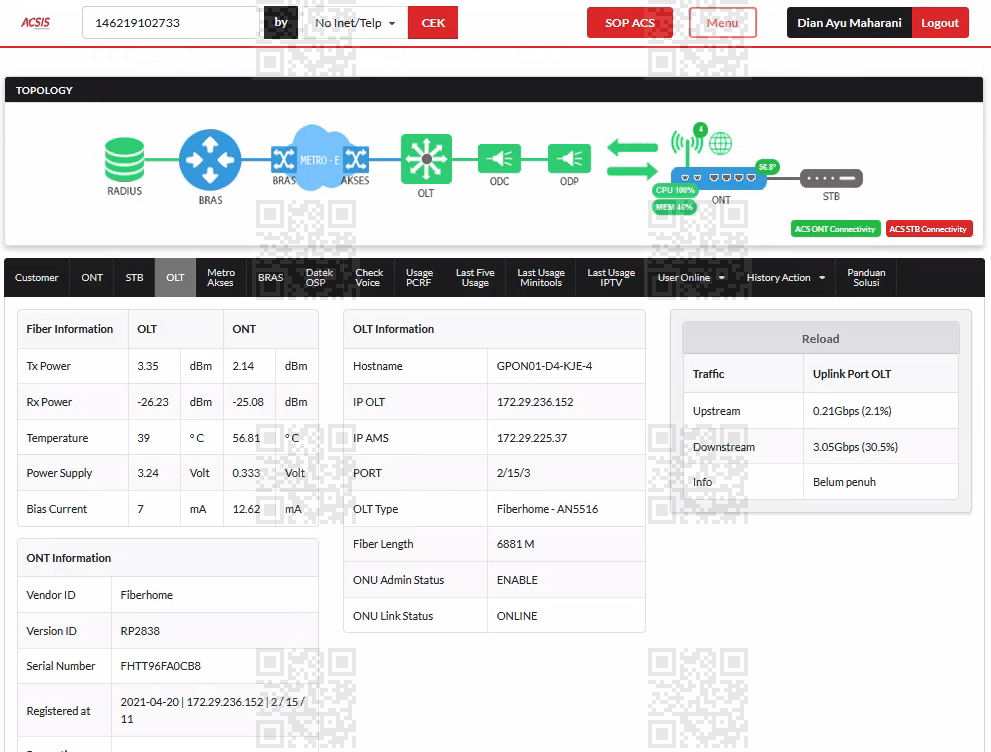
Task: Open the Metro Akses tab
Action: coord(221,277)
